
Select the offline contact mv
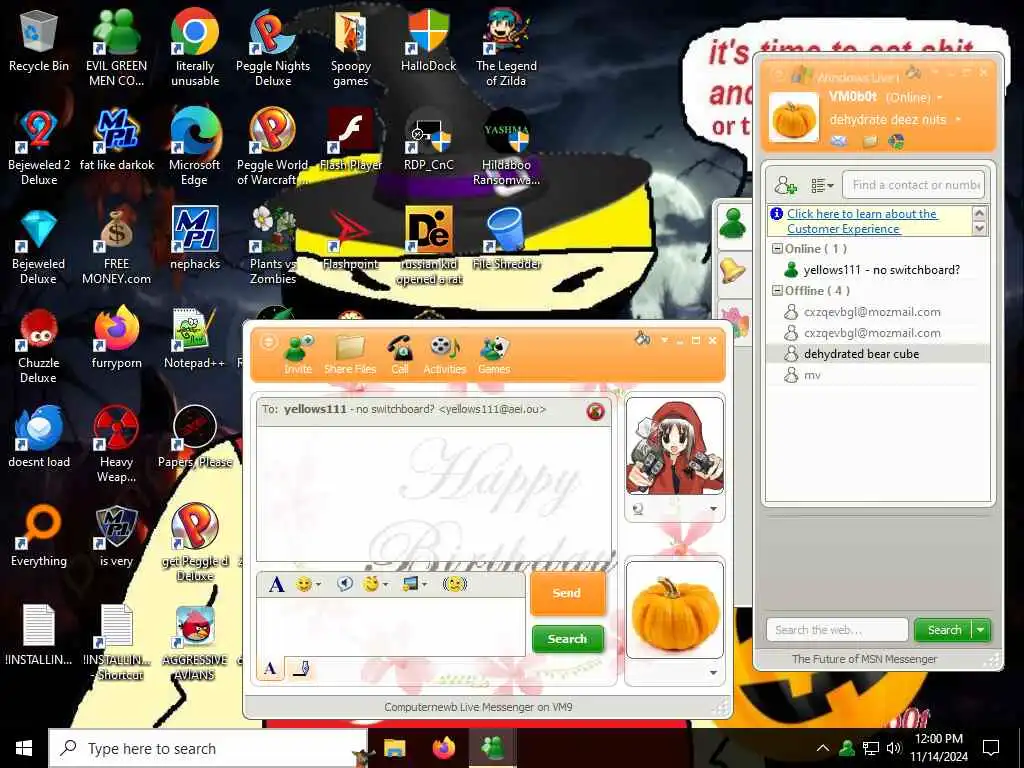point(876,375)
